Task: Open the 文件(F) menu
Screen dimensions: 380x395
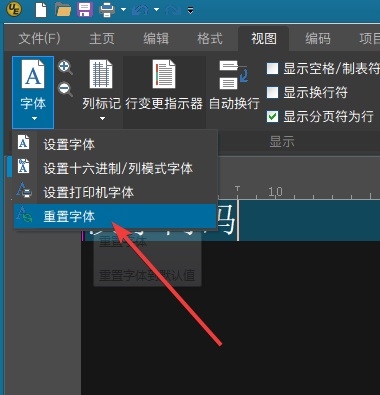Action: click(39, 39)
